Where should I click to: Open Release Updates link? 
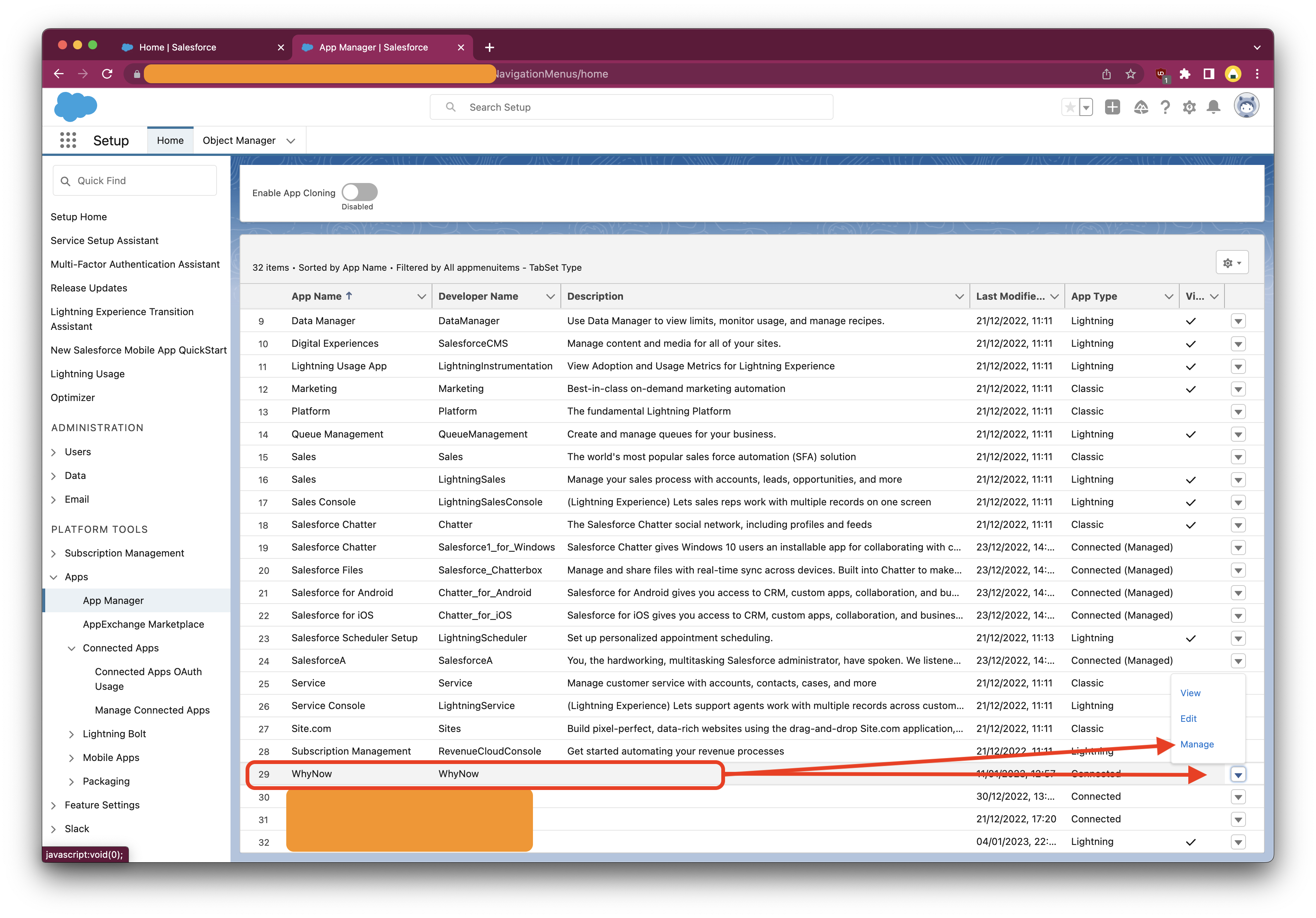tap(89, 288)
